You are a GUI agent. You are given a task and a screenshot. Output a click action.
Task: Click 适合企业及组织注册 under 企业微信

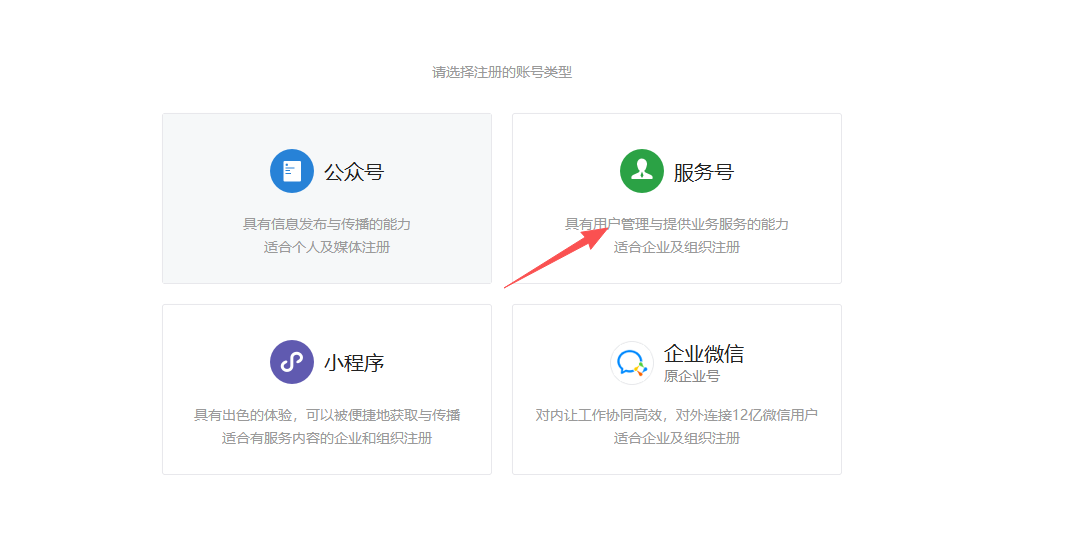(677, 438)
